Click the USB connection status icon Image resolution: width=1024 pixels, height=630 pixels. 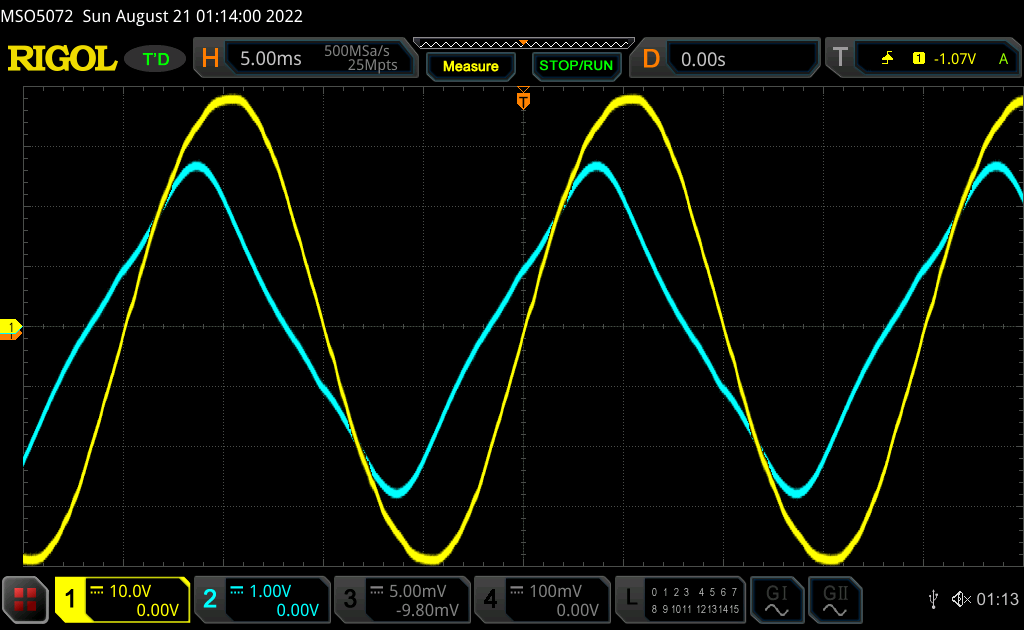click(933, 599)
